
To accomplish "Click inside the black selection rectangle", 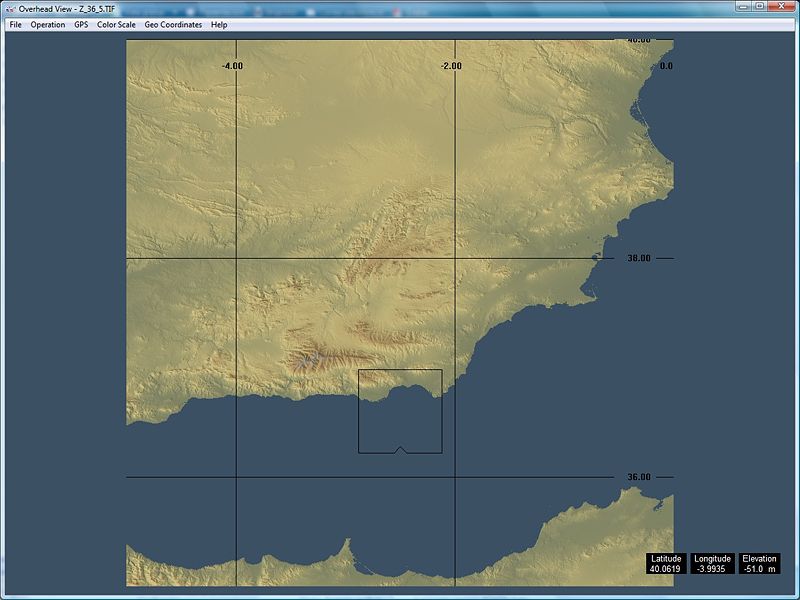I will tap(400, 420).
